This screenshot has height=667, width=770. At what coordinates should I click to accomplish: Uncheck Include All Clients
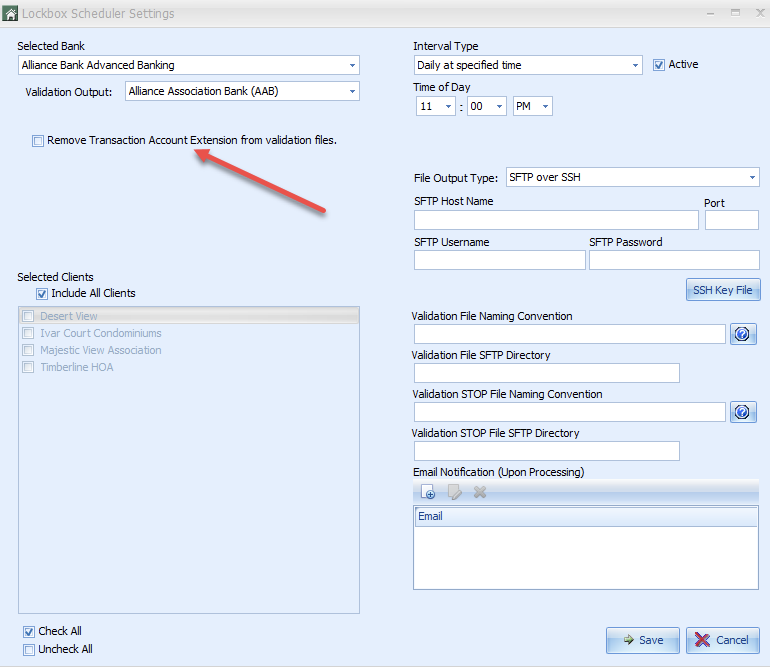point(42,294)
